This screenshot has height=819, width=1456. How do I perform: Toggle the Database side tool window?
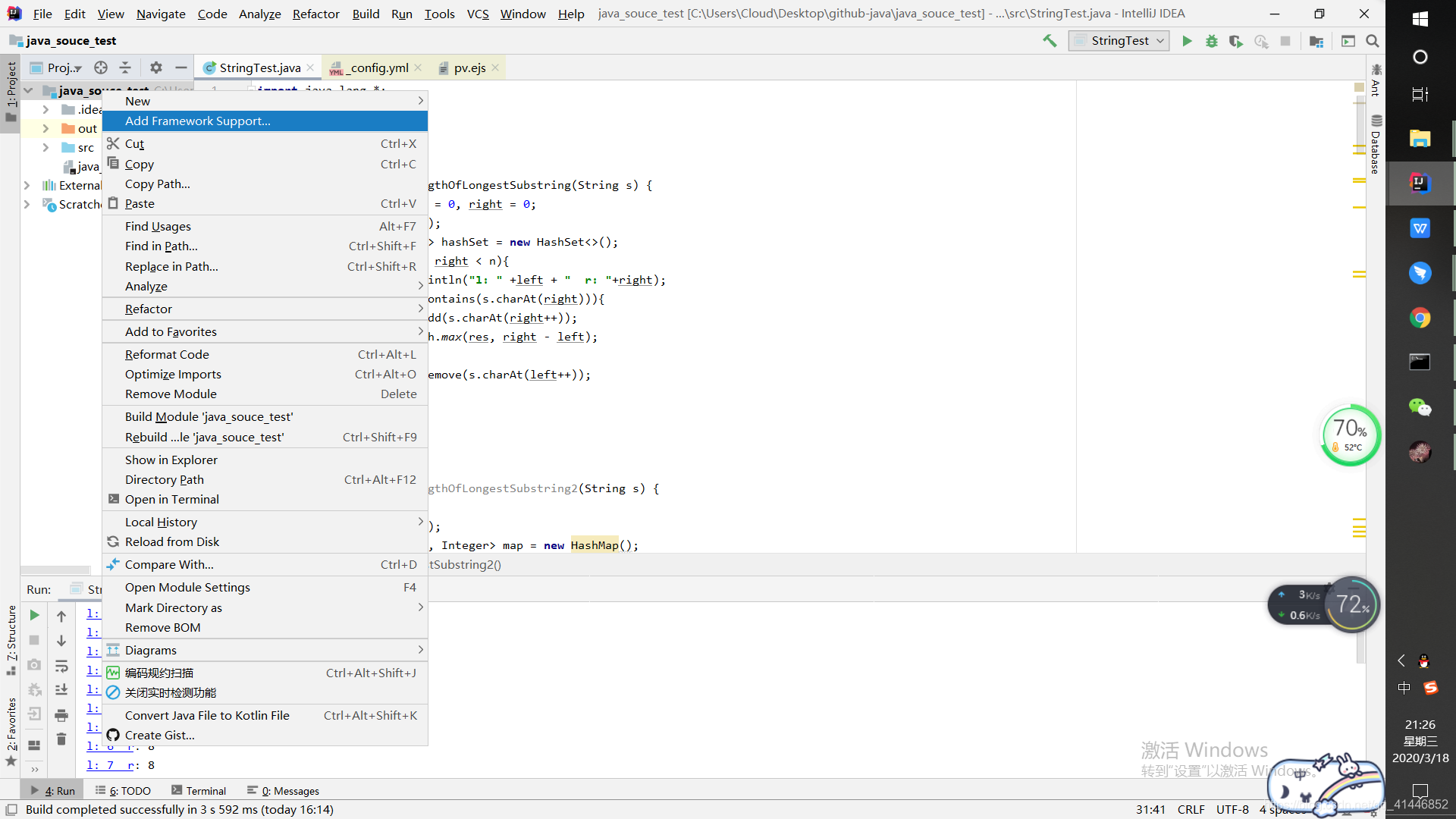[1376, 144]
